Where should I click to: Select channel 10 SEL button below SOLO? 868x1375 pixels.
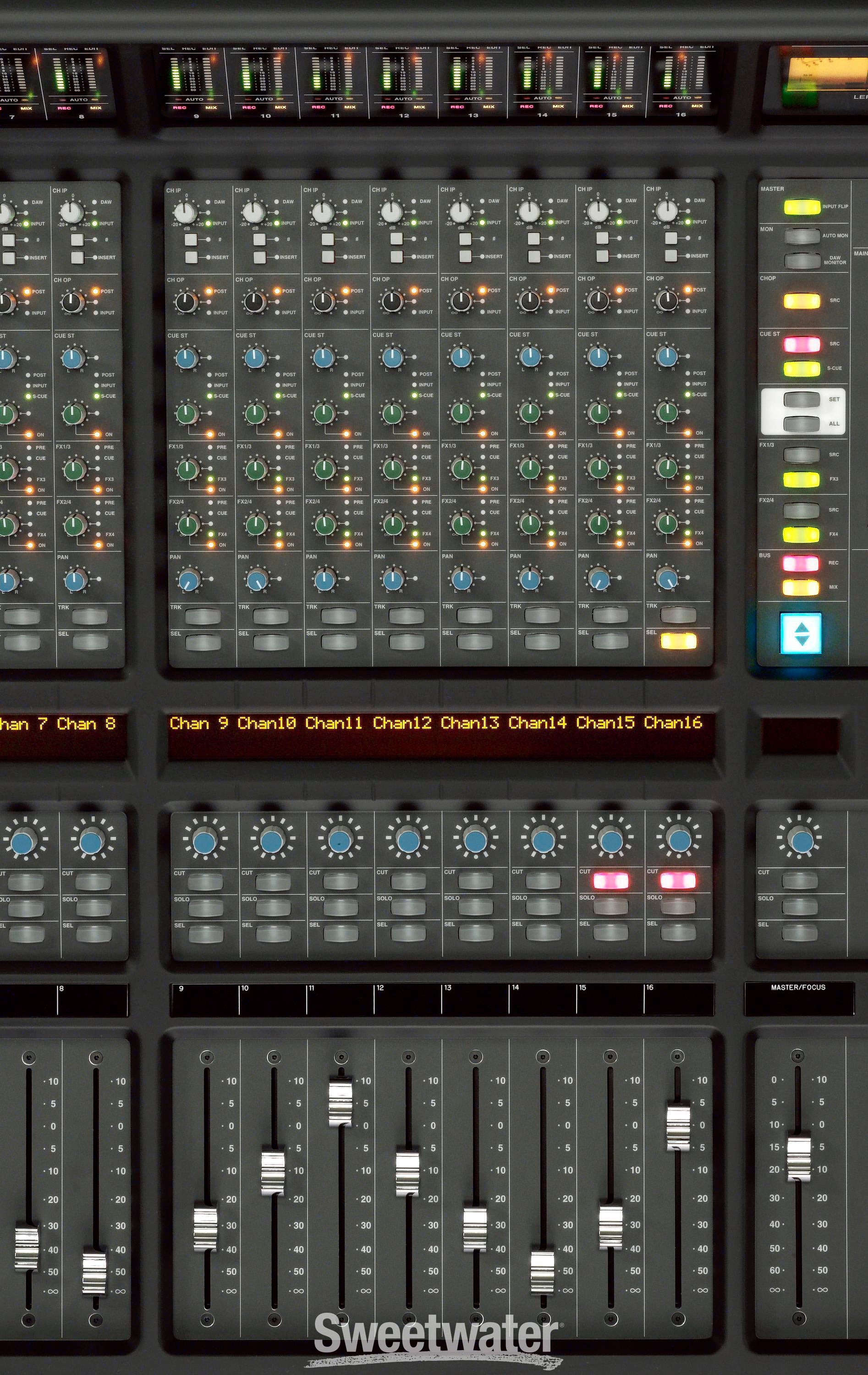pos(274,933)
